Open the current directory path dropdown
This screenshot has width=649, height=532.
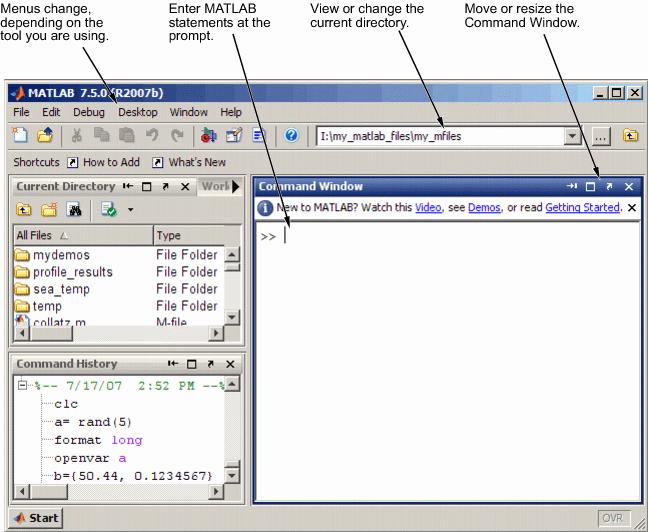pos(573,136)
